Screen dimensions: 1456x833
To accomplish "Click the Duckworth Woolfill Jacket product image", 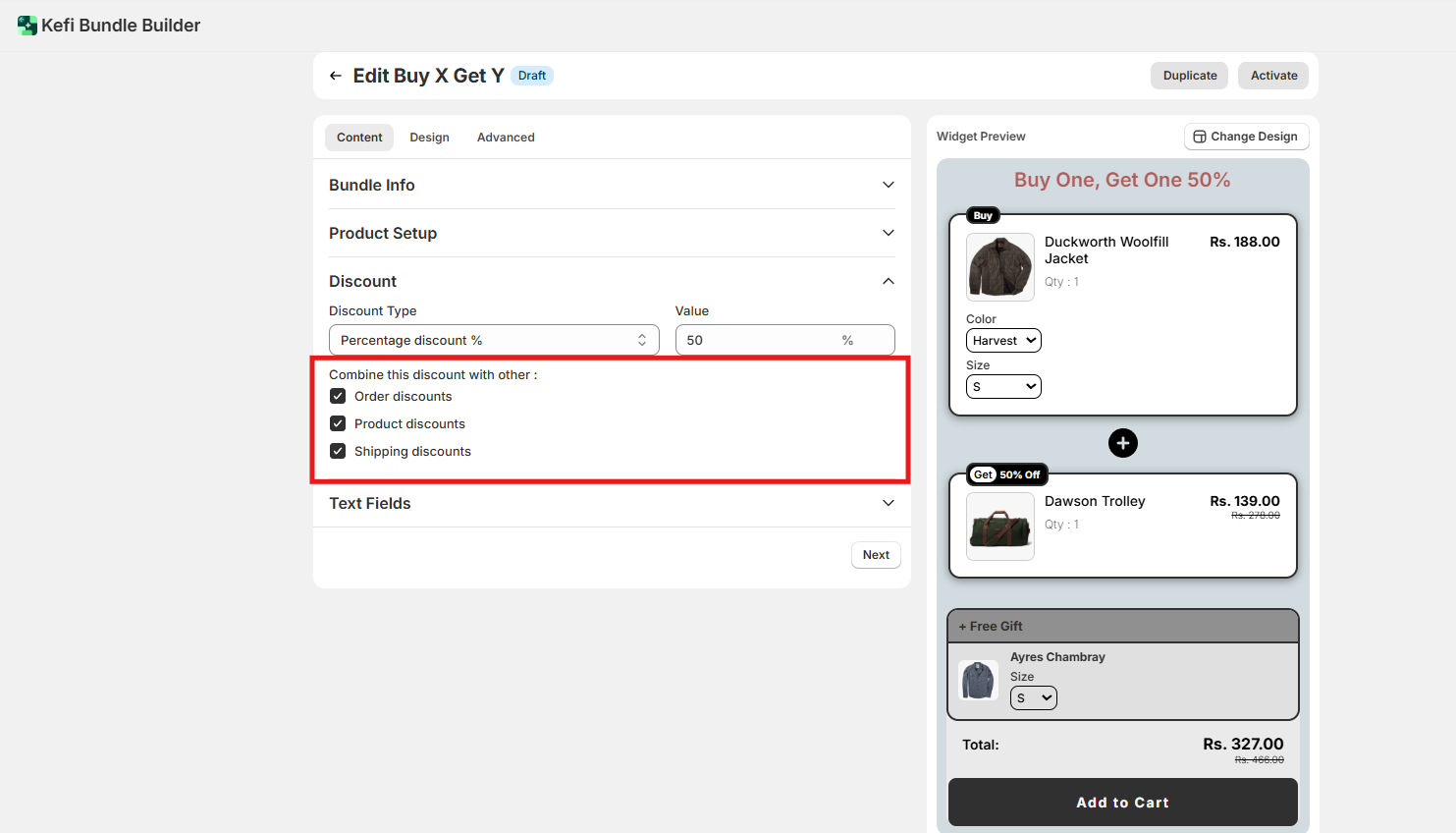I will pyautogui.click(x=999, y=267).
